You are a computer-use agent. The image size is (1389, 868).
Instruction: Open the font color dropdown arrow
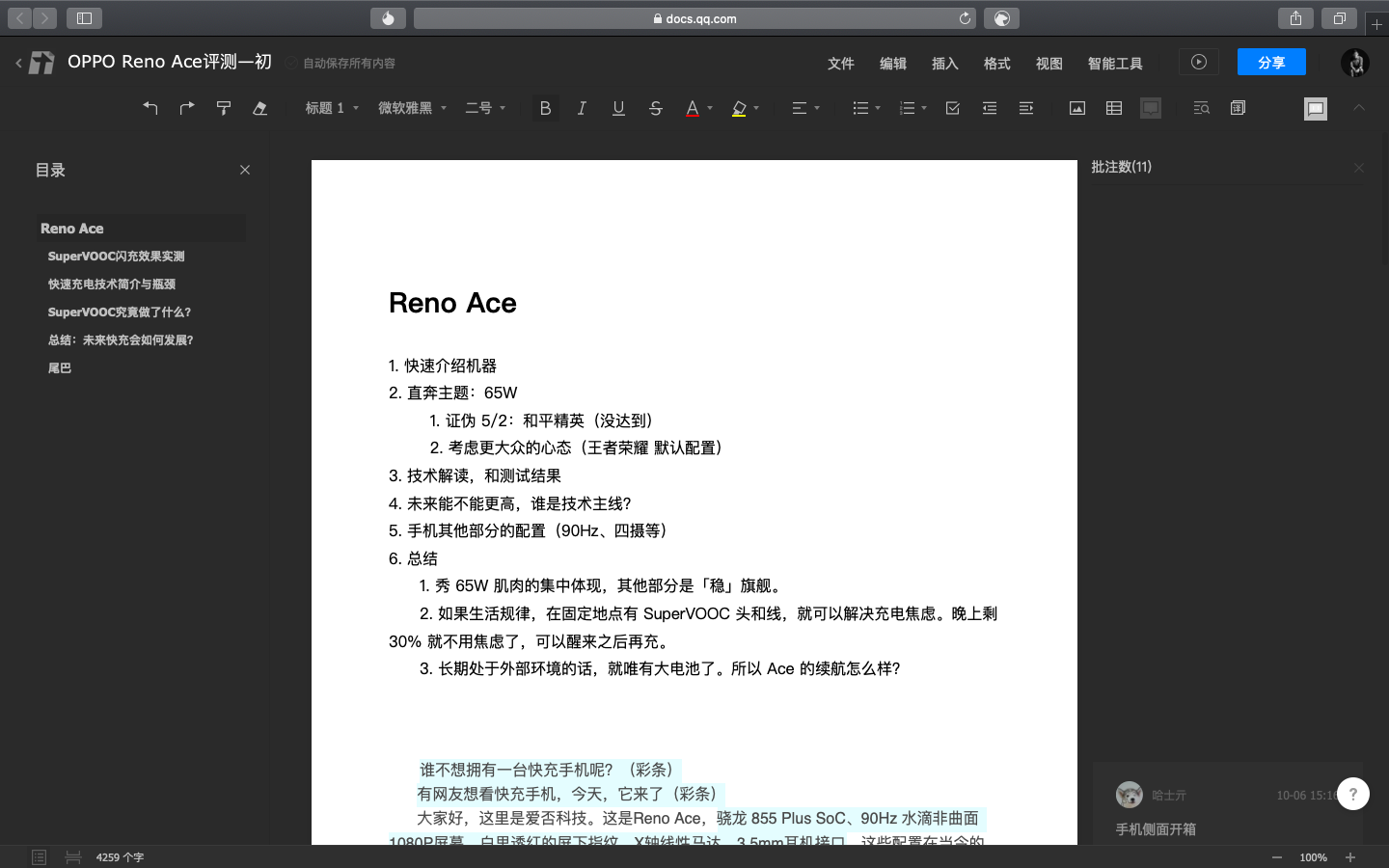[710, 108]
